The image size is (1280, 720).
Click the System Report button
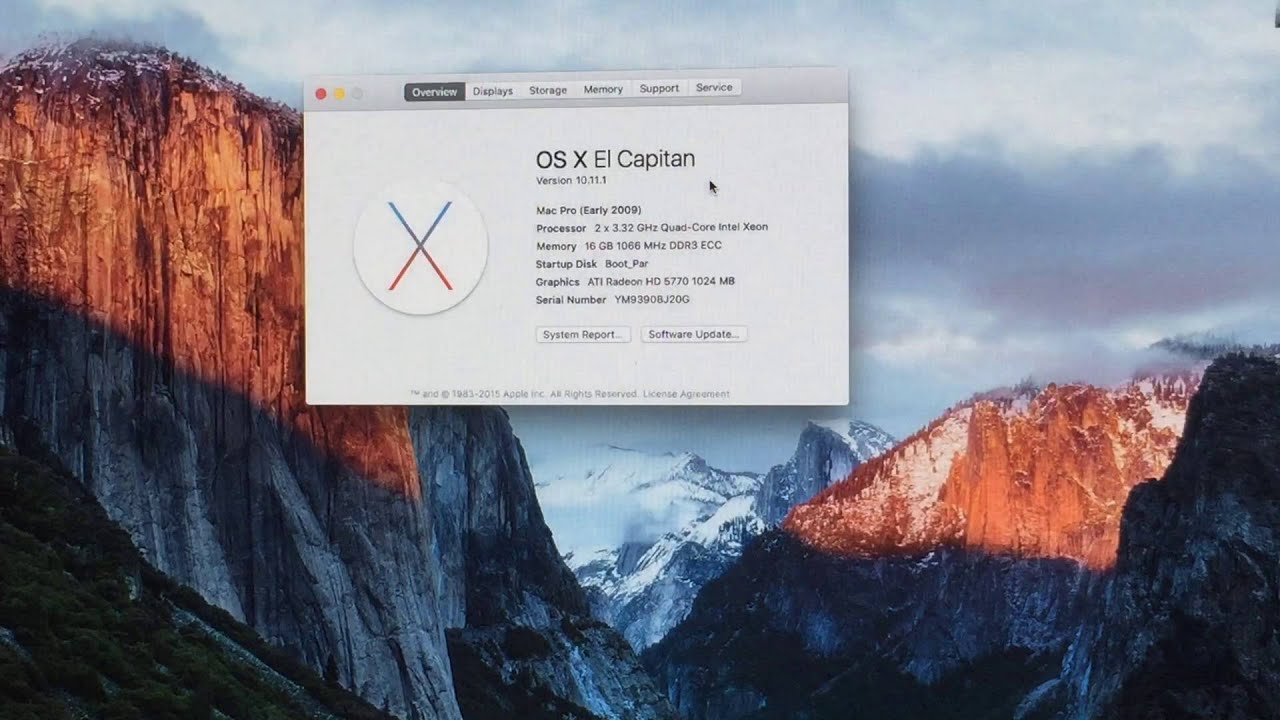click(583, 334)
